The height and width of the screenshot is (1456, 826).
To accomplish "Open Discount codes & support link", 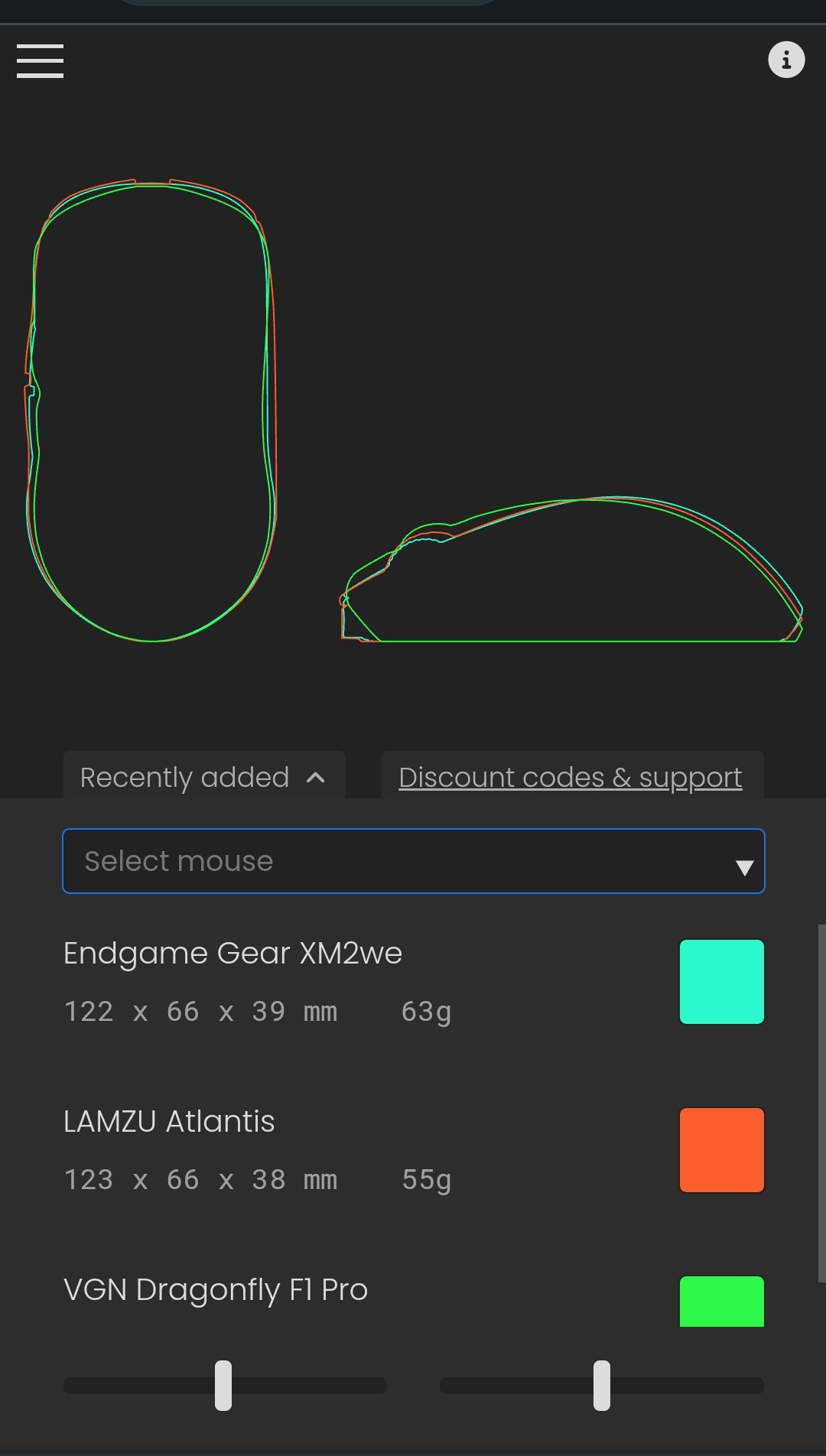I will (571, 777).
